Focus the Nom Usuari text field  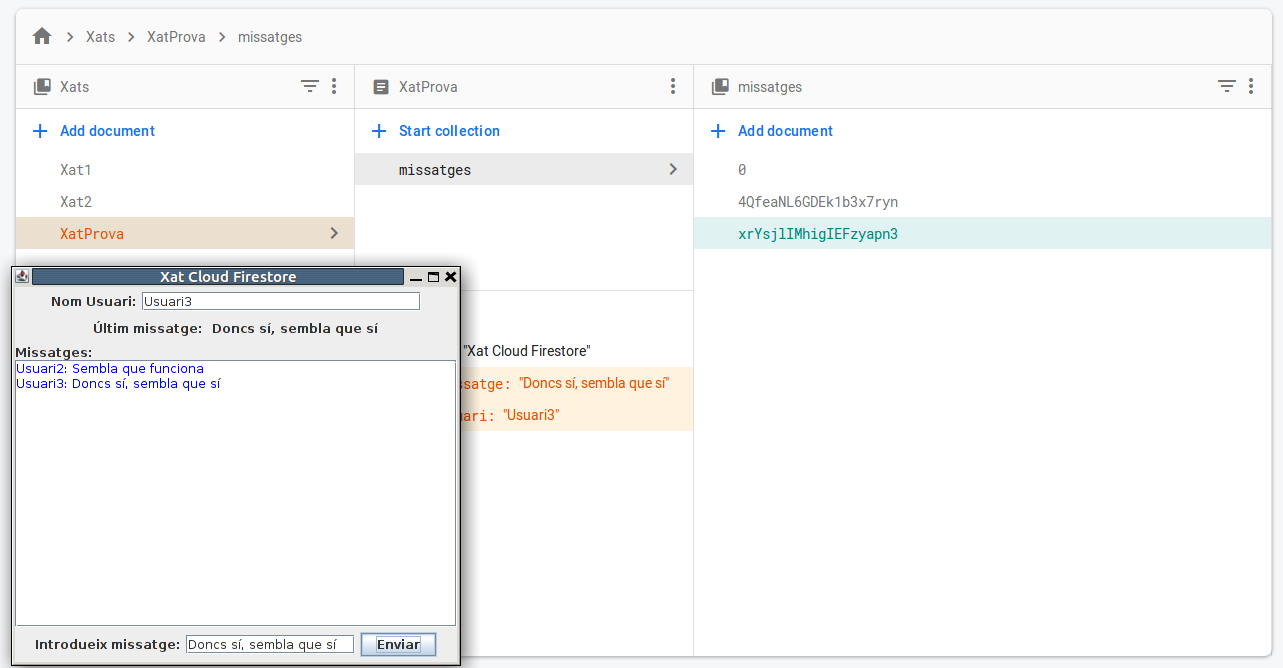[280, 301]
